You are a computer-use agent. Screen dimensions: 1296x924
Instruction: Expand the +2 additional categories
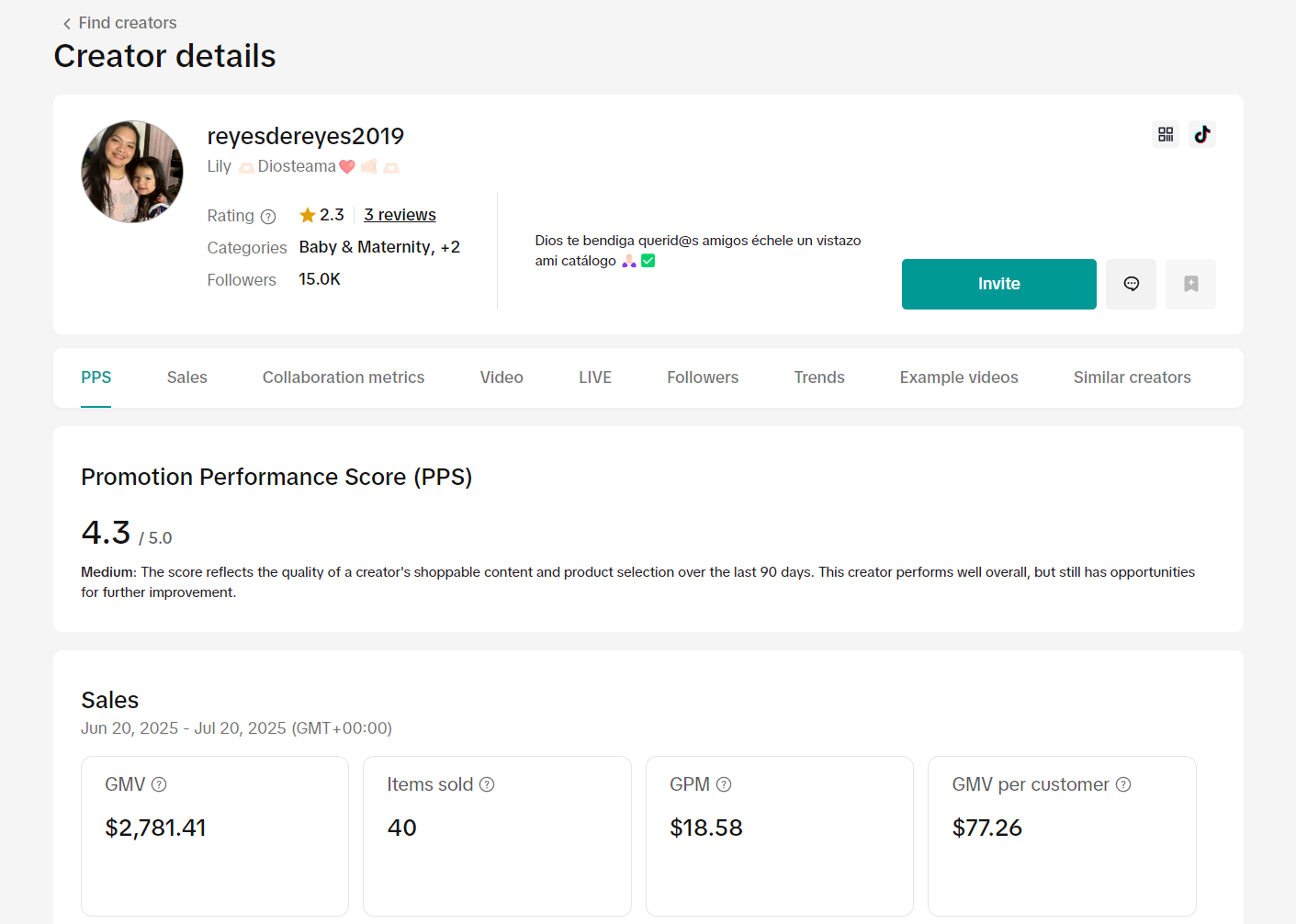click(x=450, y=247)
